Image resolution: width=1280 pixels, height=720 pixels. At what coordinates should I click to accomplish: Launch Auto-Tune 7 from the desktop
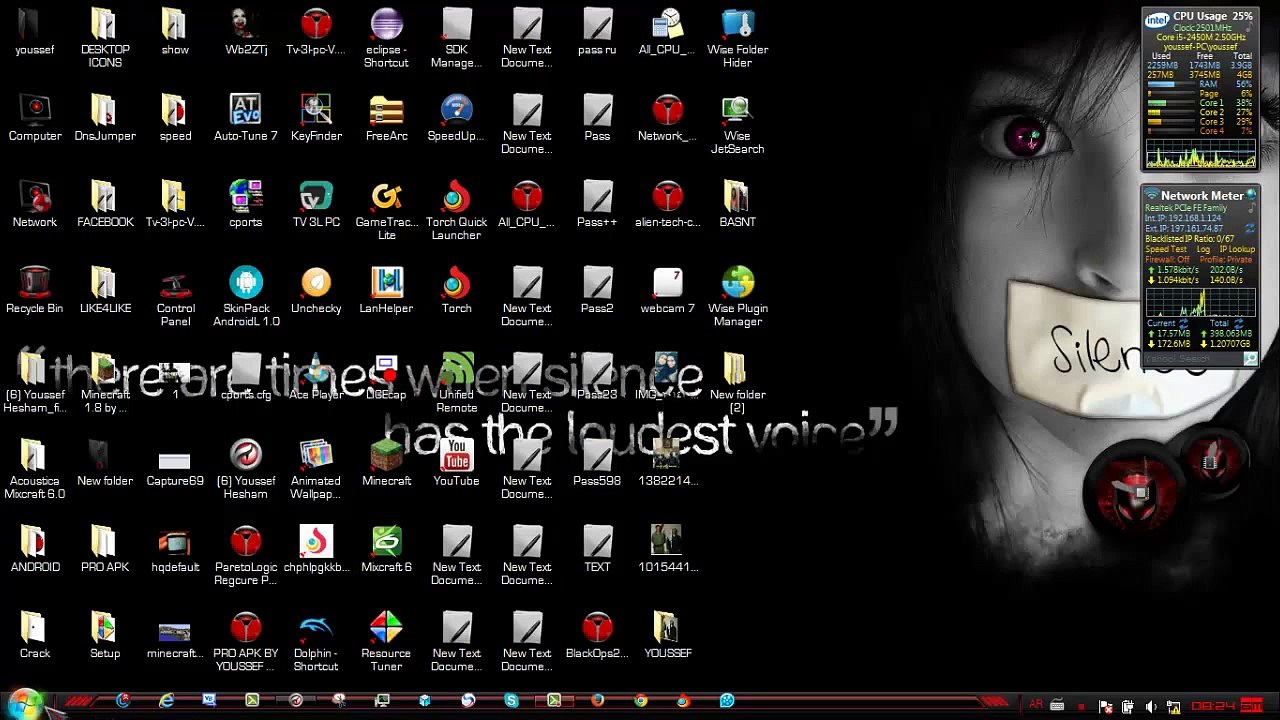coord(245,111)
